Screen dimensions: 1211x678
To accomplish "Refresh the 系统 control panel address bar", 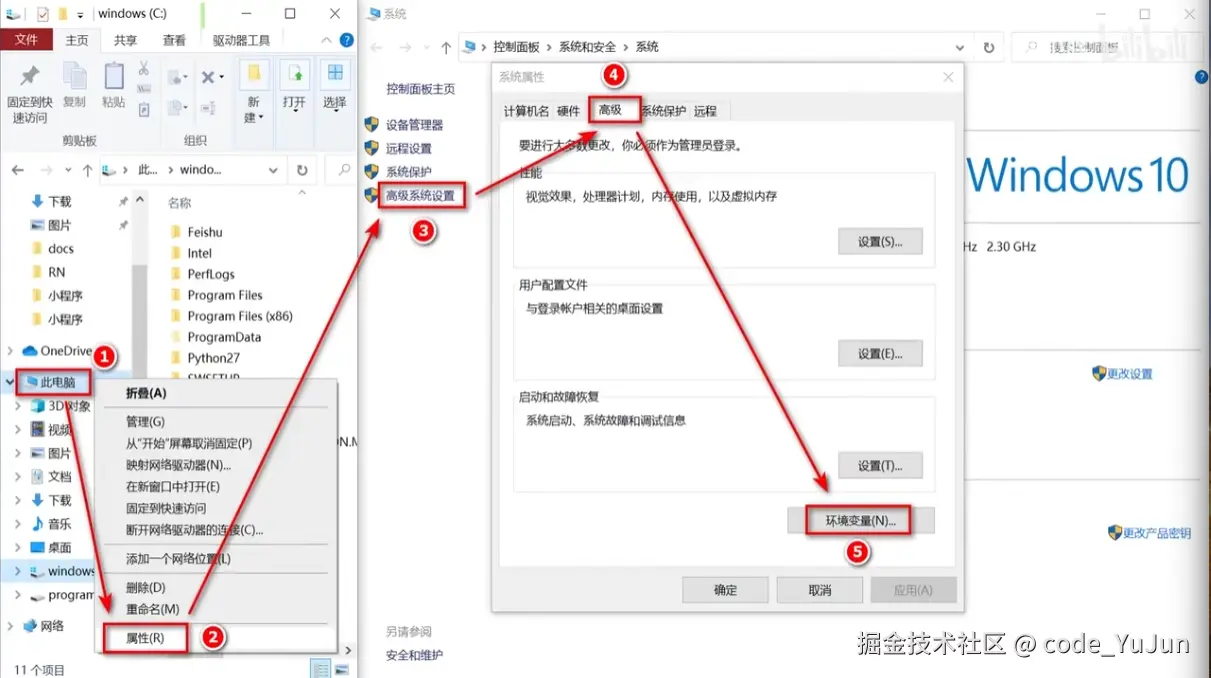I will 989,47.
